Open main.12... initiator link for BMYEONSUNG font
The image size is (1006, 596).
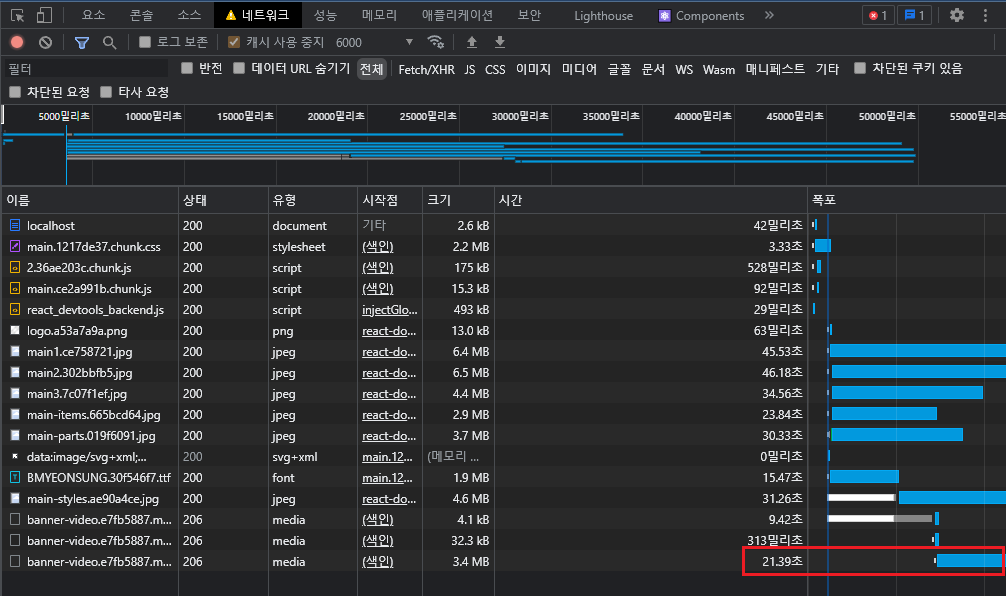[387, 478]
